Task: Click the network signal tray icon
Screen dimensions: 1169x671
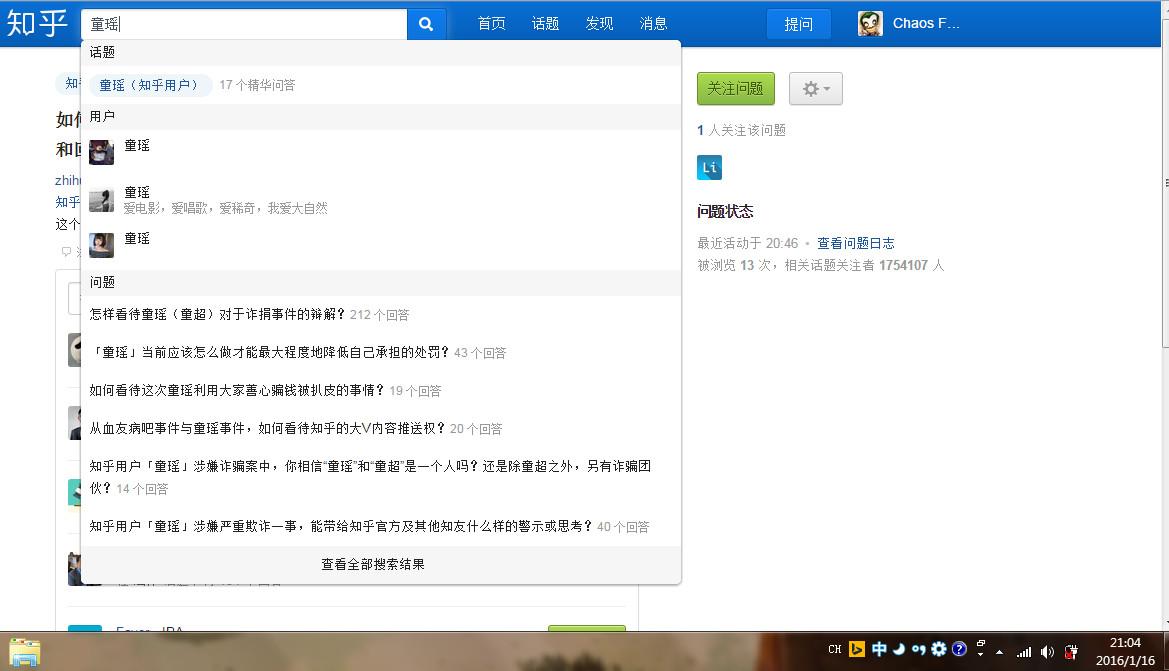Action: point(1024,652)
